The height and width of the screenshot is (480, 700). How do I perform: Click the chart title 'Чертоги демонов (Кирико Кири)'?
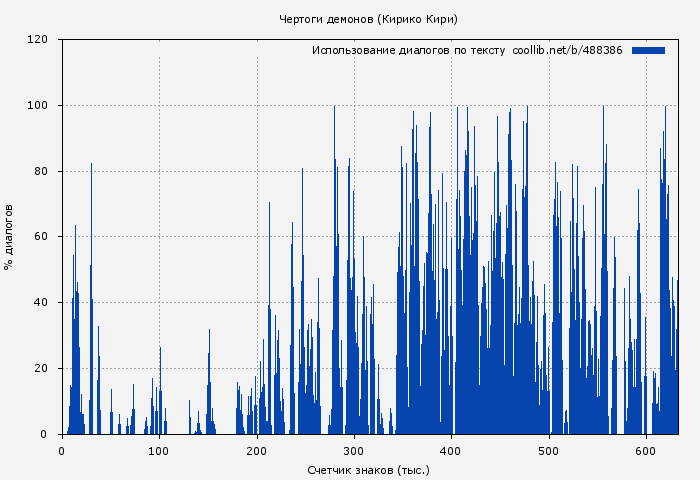pos(368,19)
